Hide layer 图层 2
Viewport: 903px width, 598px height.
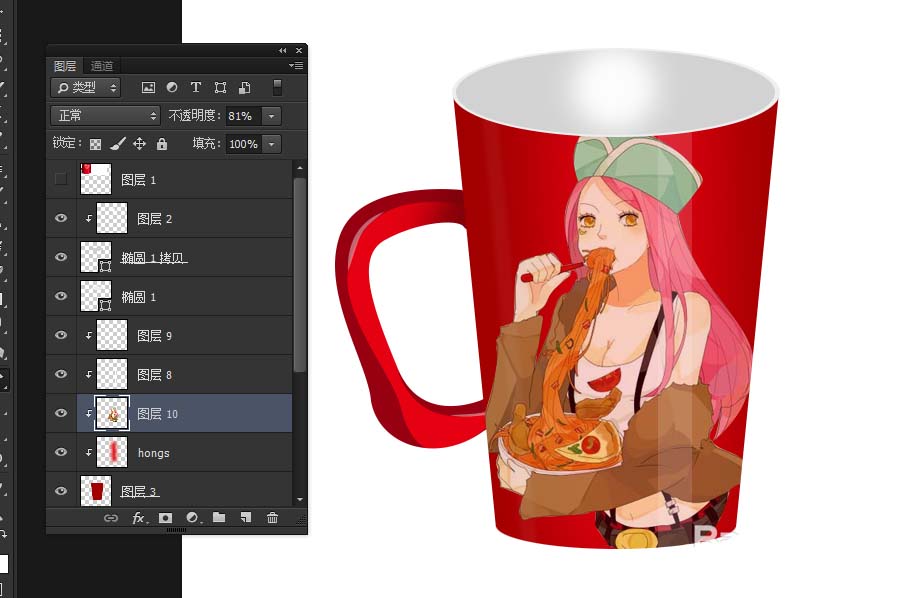point(61,218)
